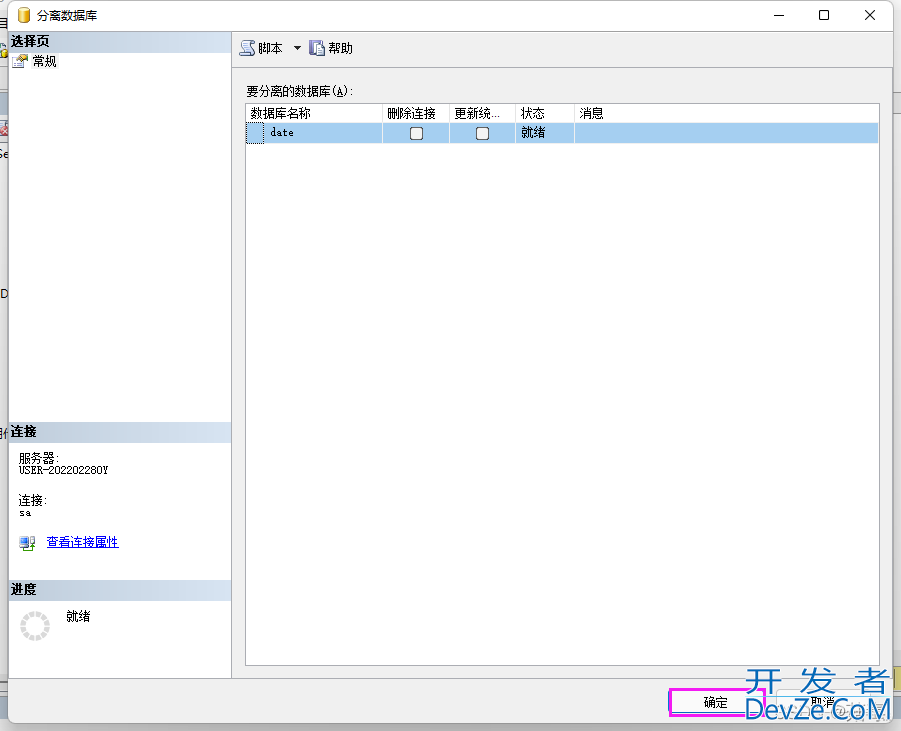Maximize the 分离数据库 window
901x731 pixels.
(823, 16)
